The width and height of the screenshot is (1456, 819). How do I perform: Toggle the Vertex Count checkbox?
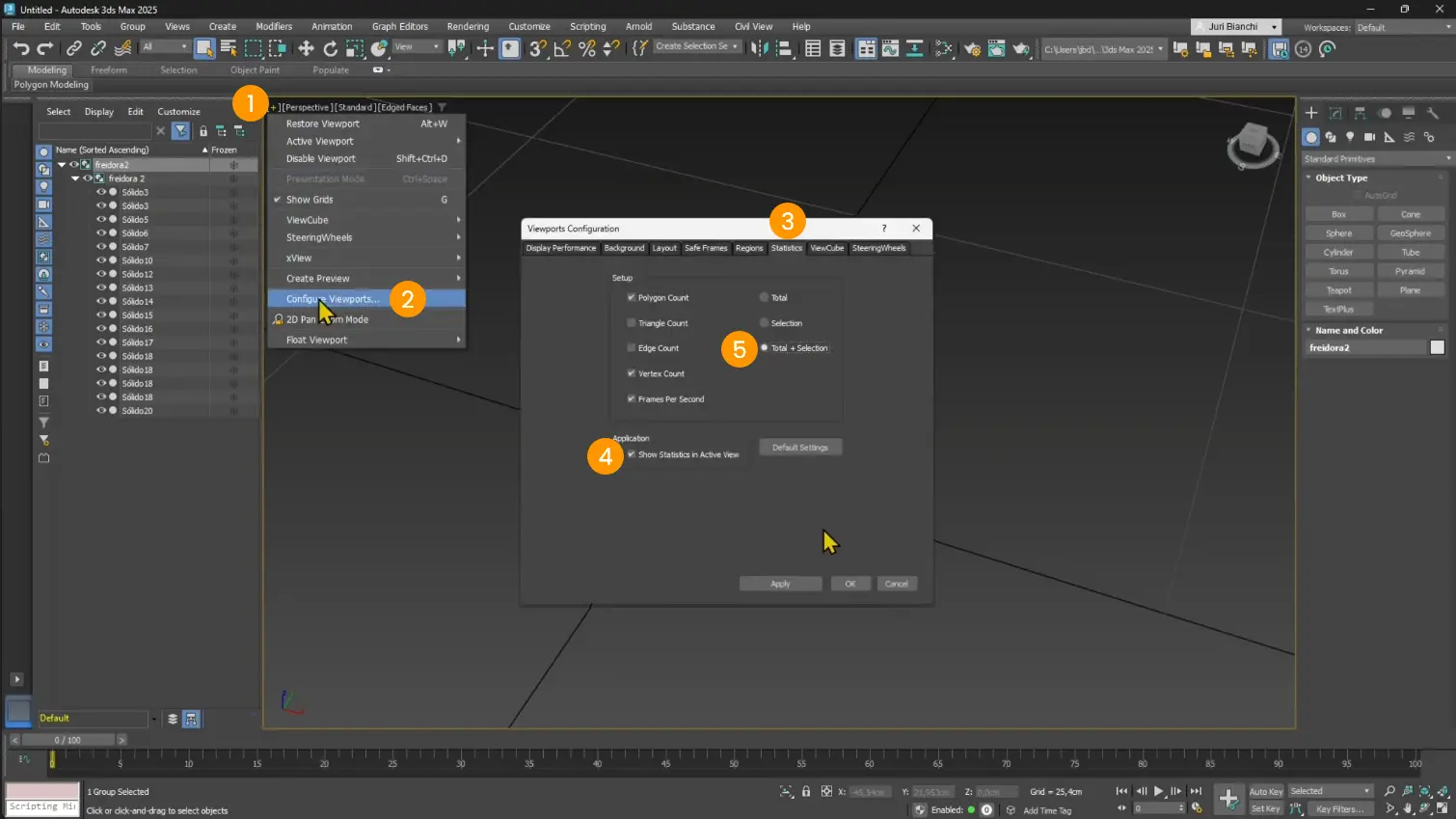point(632,373)
